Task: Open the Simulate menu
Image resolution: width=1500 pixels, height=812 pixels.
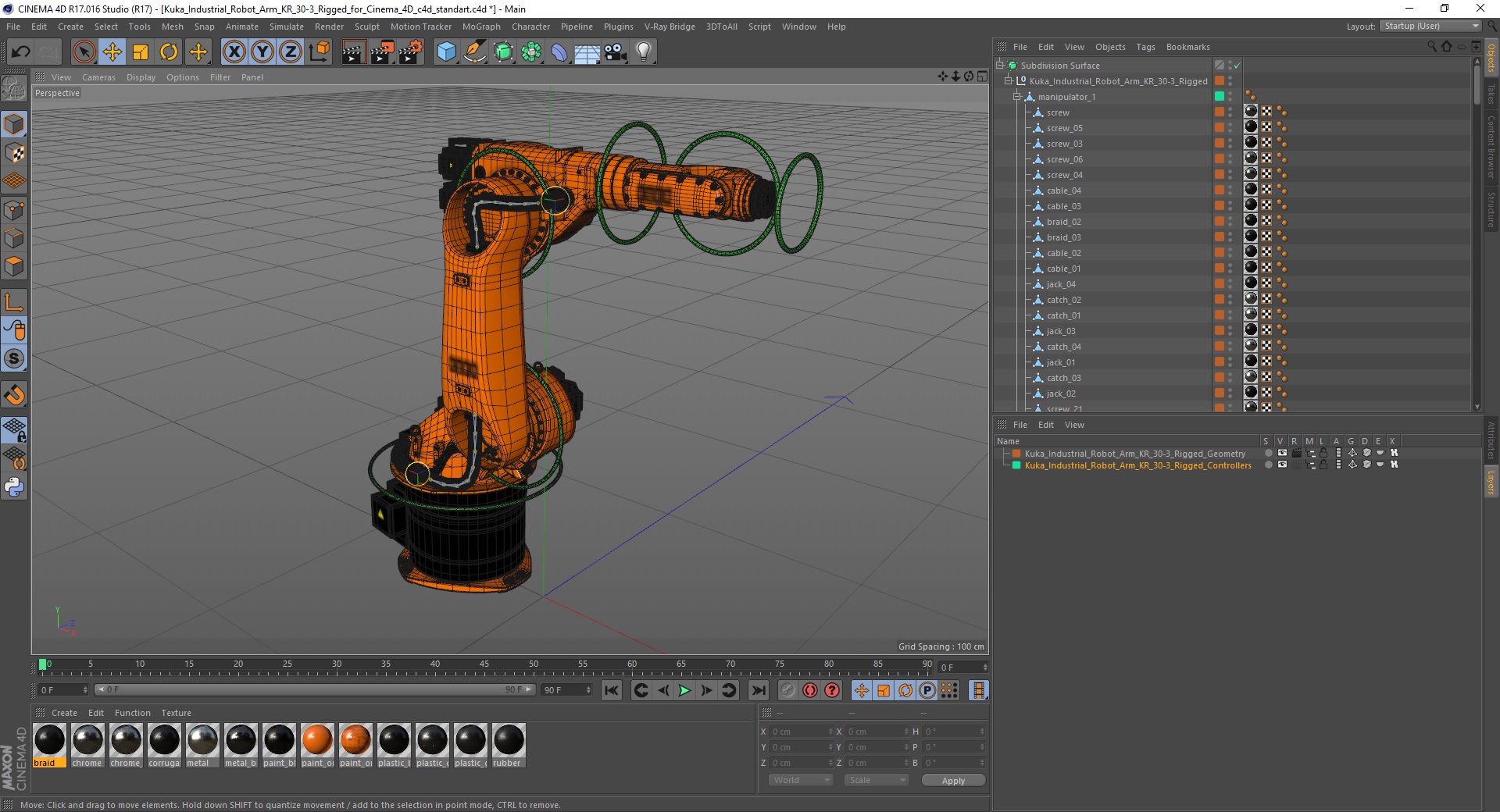Action: point(287,27)
